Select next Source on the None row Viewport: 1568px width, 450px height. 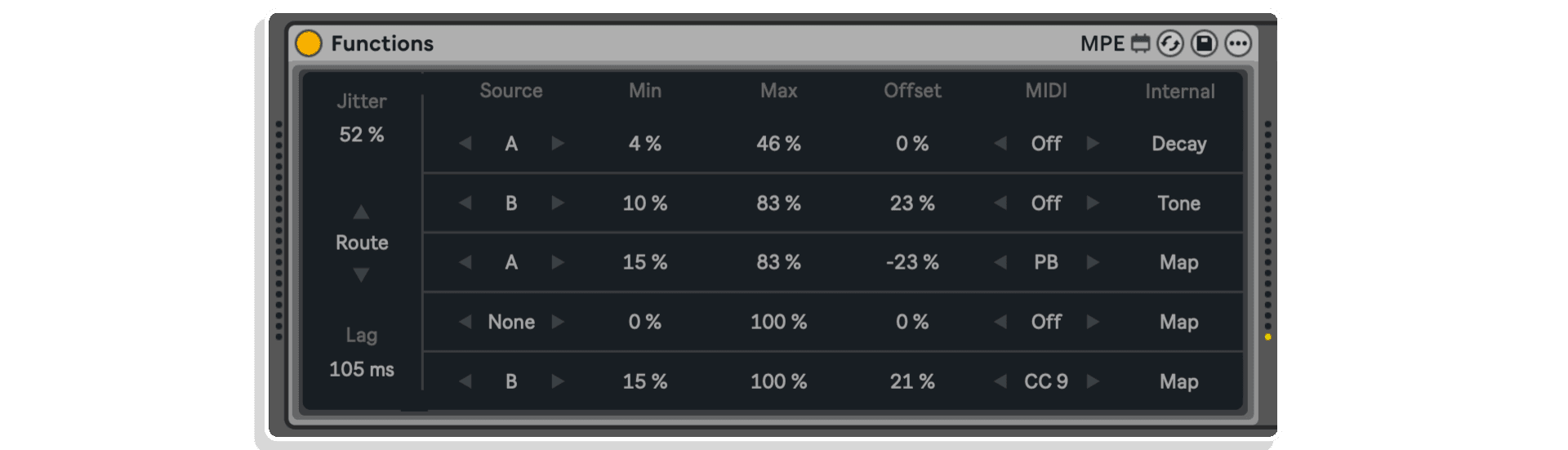[x=558, y=322]
